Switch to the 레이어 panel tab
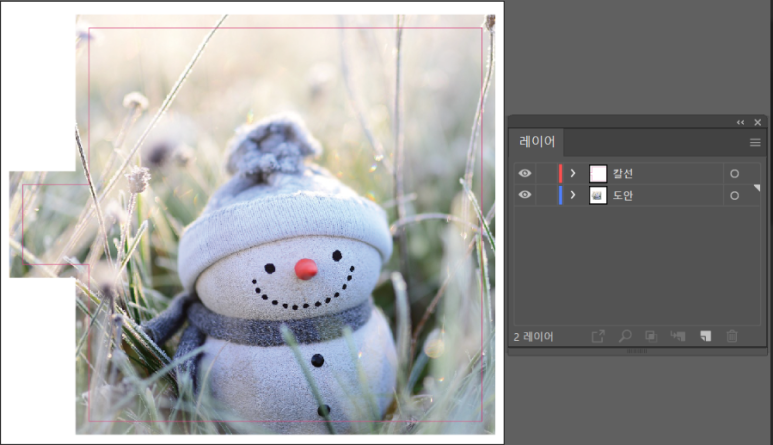 537,142
